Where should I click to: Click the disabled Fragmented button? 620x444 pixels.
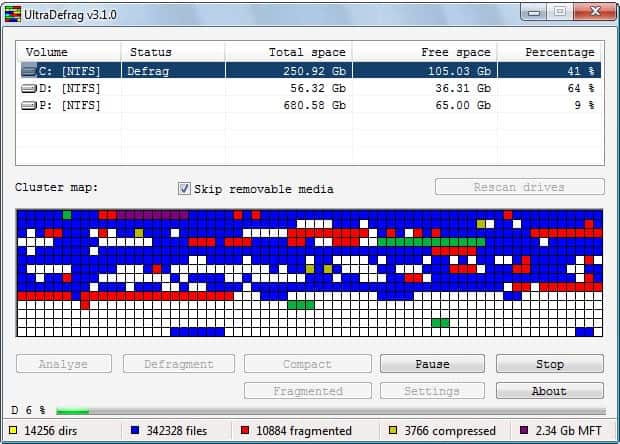[308, 391]
